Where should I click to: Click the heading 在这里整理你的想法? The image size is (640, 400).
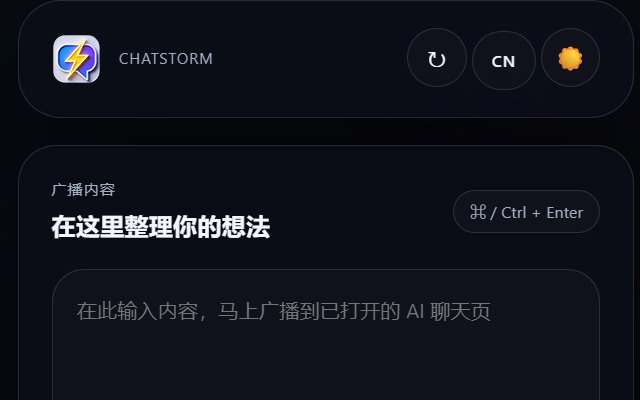coord(161,227)
